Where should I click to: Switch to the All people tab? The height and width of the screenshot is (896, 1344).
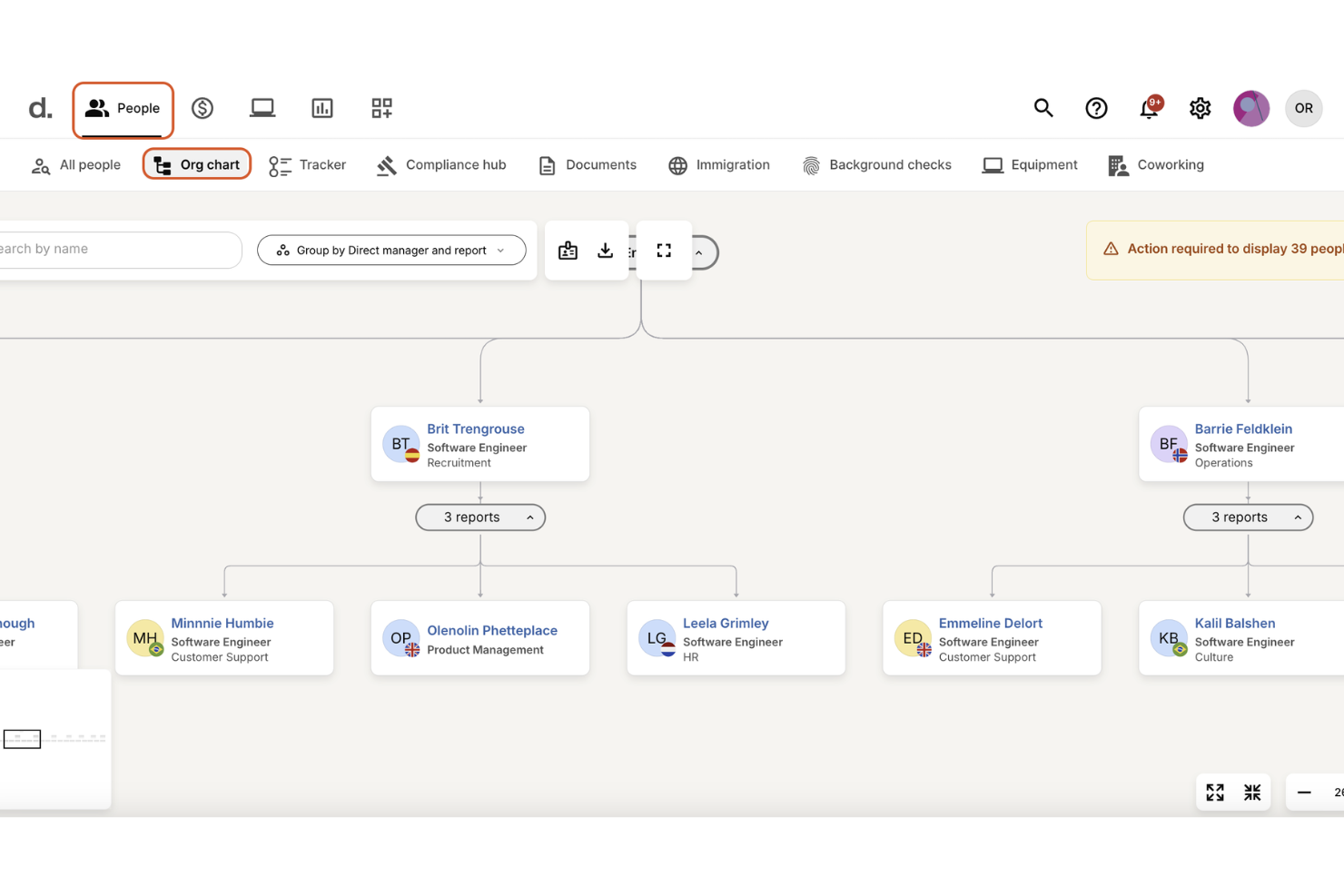(x=75, y=164)
